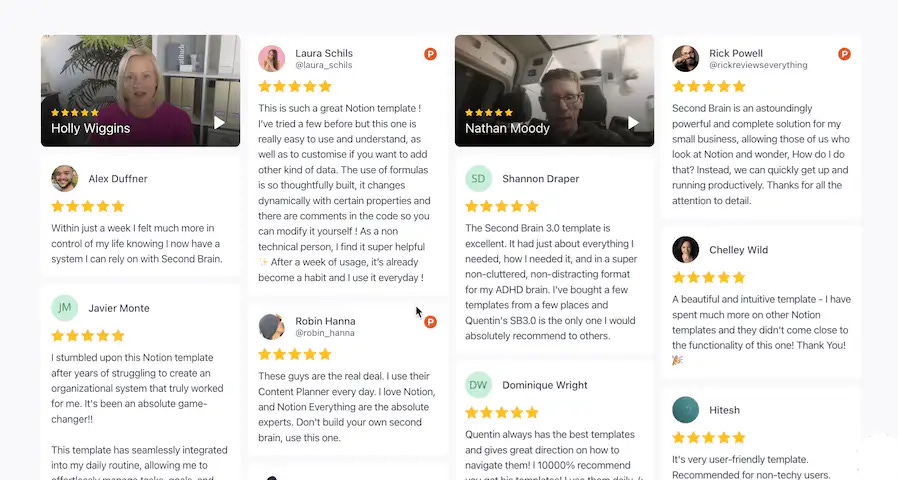Viewport: 898px width, 480px height.
Task: Open the @rickreviewseverything handle
Action: tap(758, 65)
